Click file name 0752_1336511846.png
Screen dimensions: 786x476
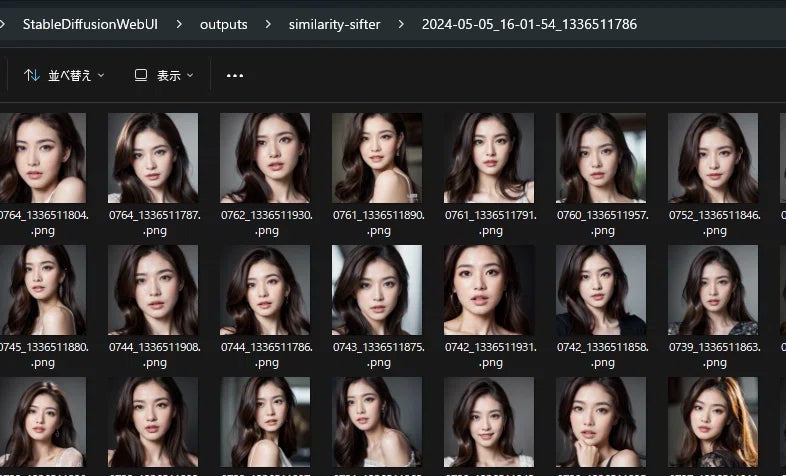coord(715,223)
